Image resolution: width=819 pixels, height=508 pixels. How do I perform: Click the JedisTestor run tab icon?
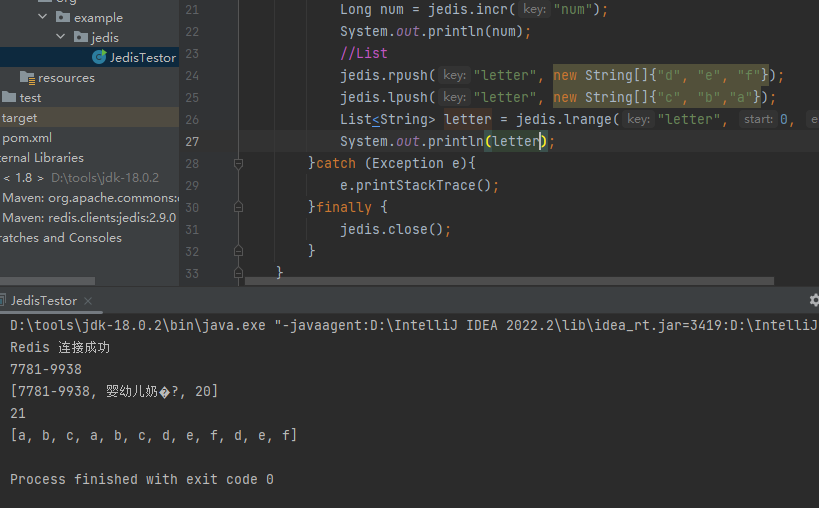point(3,301)
